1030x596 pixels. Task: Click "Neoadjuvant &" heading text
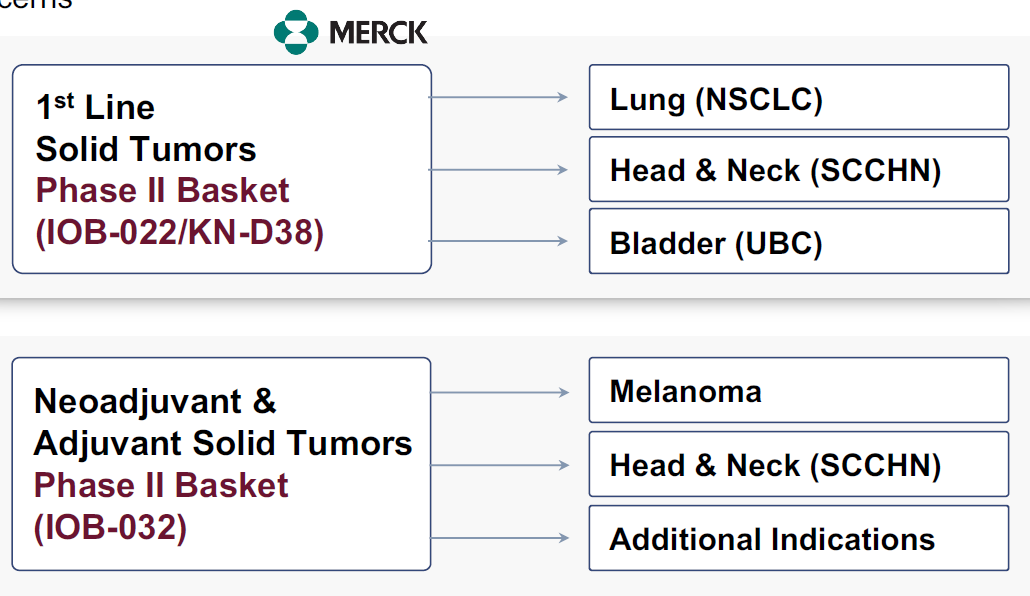click(155, 401)
